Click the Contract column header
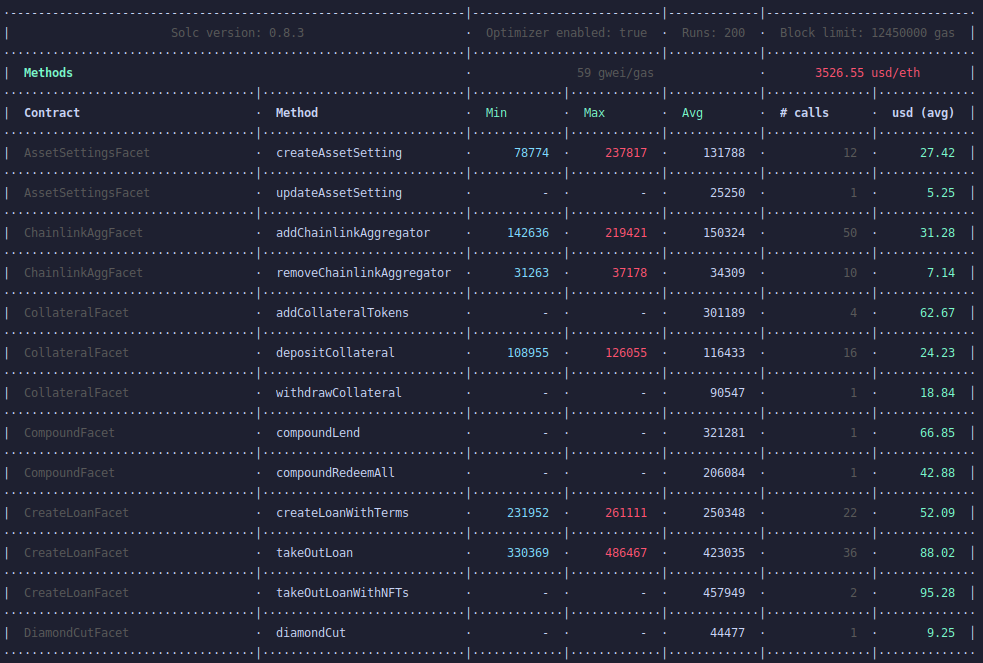The height and width of the screenshot is (663, 983). coord(52,113)
